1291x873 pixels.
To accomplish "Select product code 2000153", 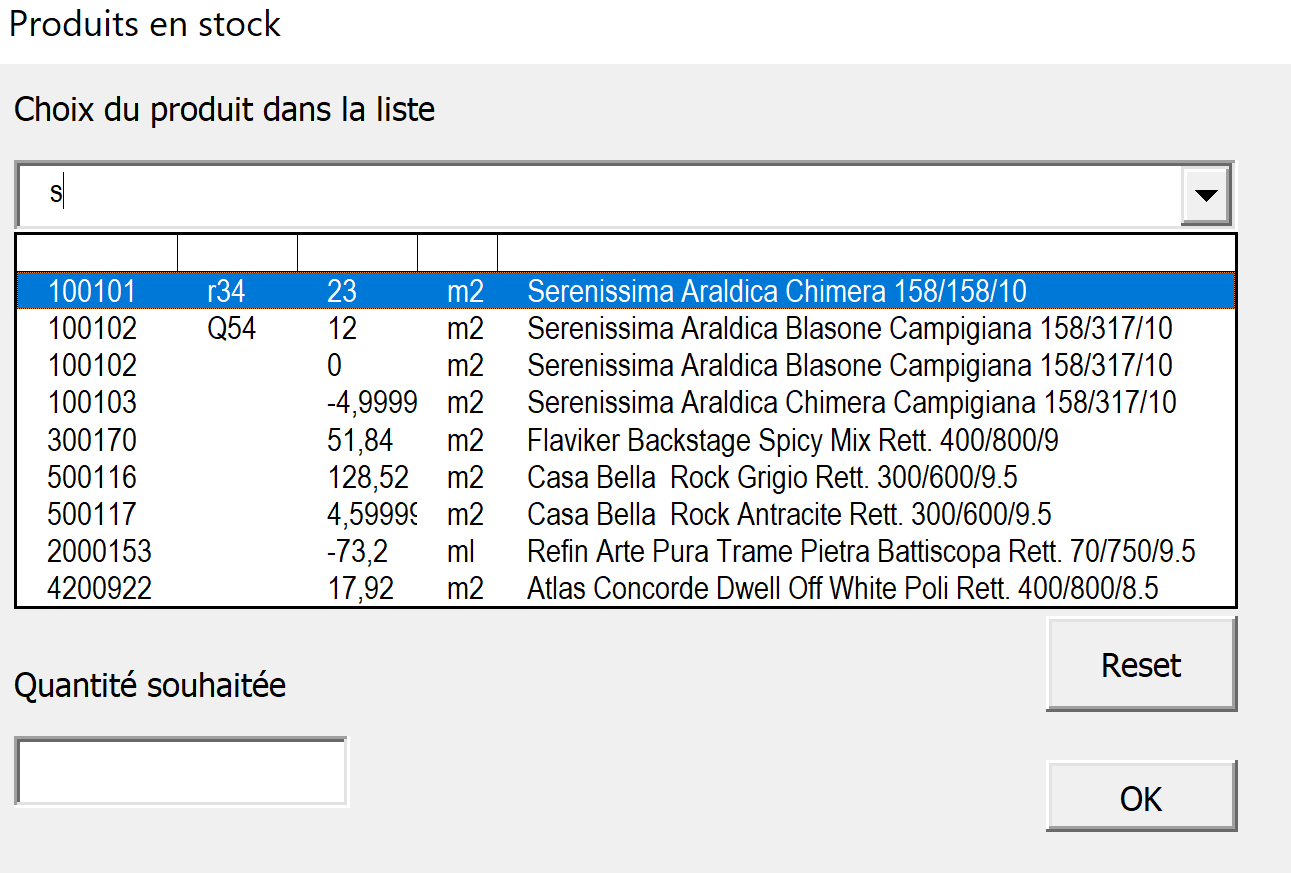I will tap(99, 551).
